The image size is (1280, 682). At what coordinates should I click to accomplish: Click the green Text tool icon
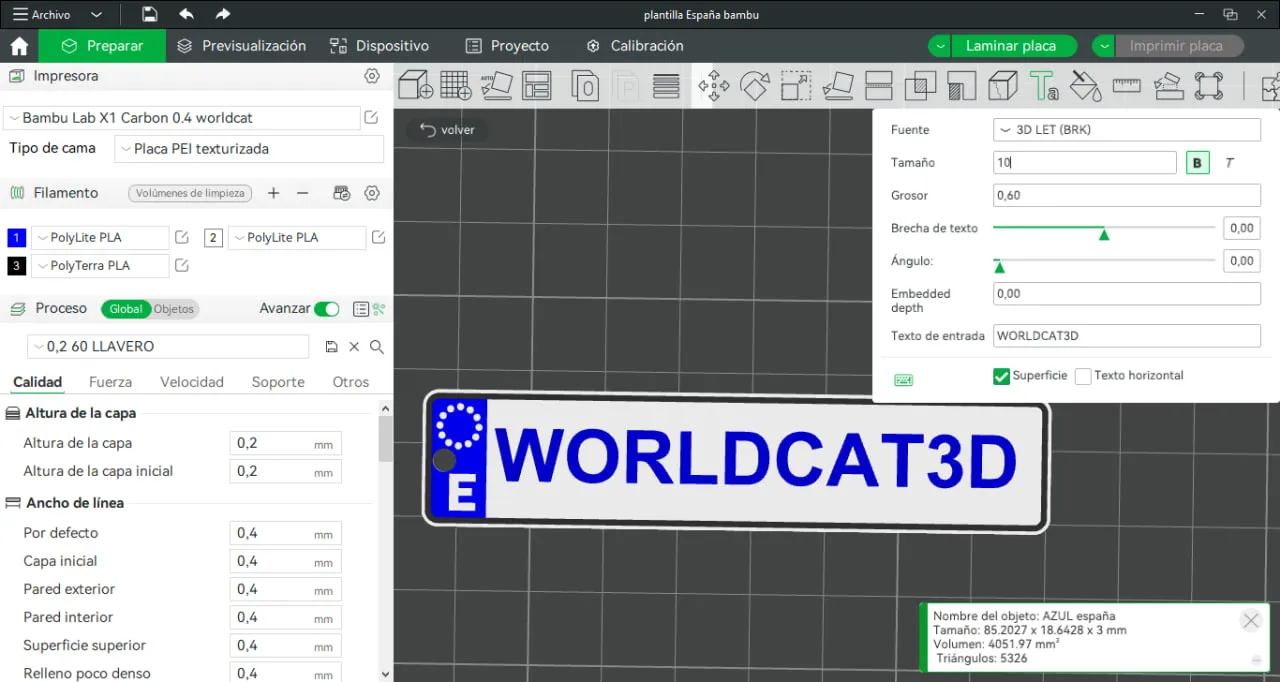pos(1044,86)
